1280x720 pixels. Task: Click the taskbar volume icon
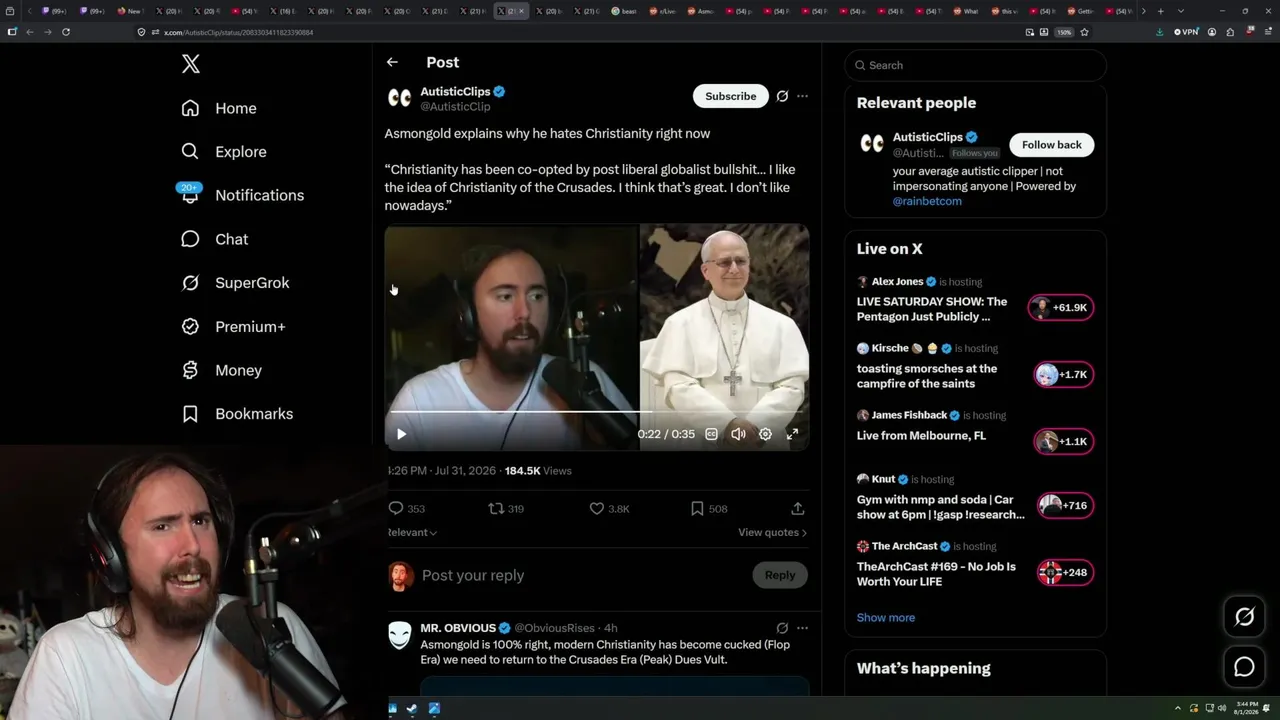[x=1222, y=708]
